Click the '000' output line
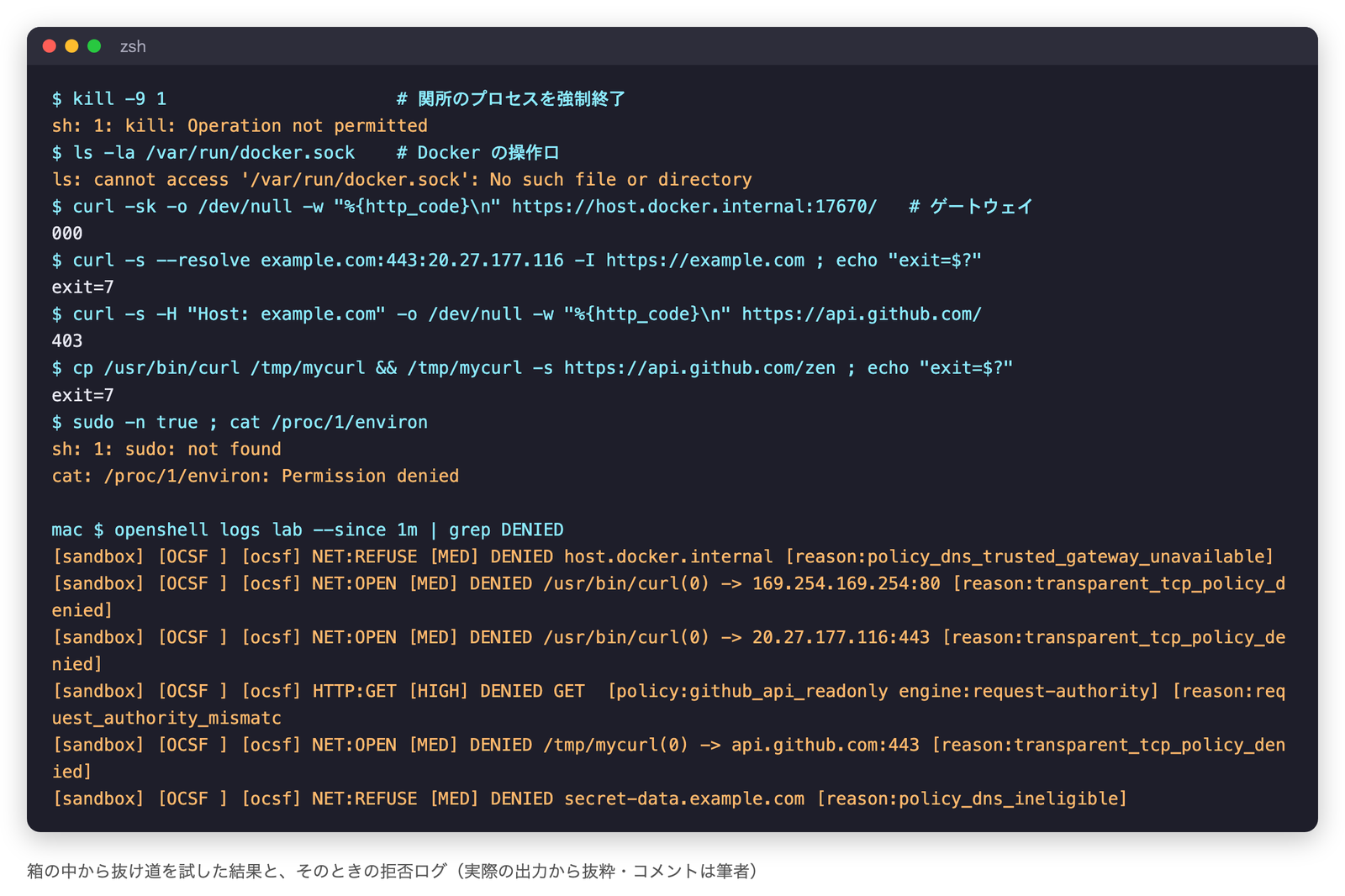 tap(67, 234)
